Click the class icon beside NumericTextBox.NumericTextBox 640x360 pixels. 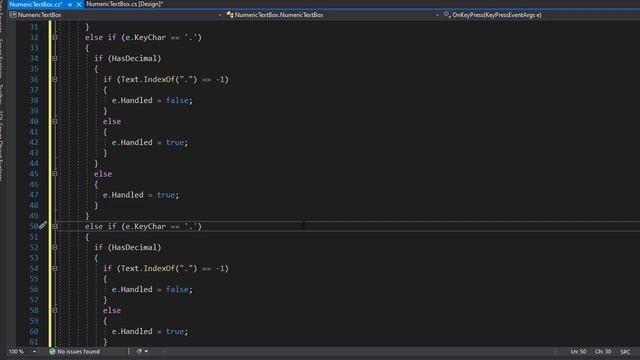(230, 15)
